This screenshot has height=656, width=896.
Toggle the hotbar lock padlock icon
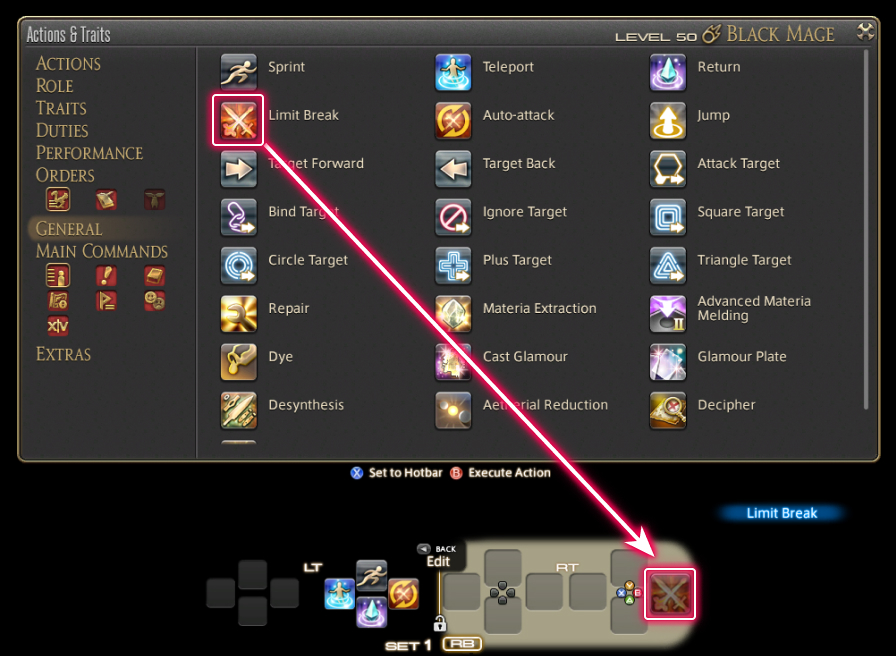click(439, 623)
